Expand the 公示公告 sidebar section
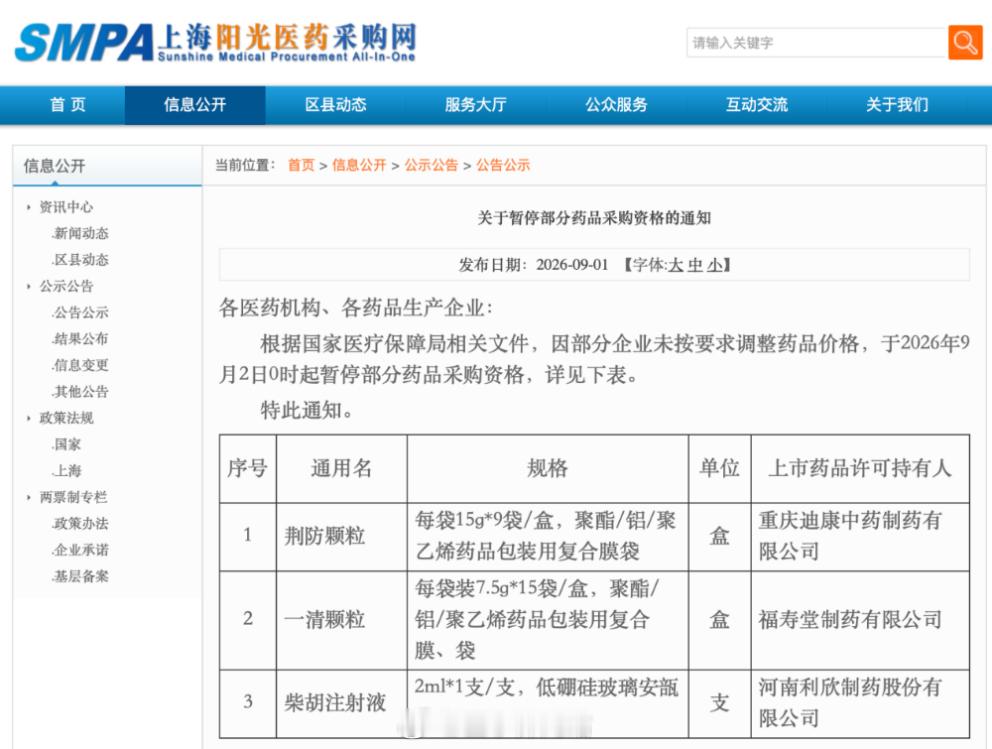992x749 pixels. pos(66,286)
